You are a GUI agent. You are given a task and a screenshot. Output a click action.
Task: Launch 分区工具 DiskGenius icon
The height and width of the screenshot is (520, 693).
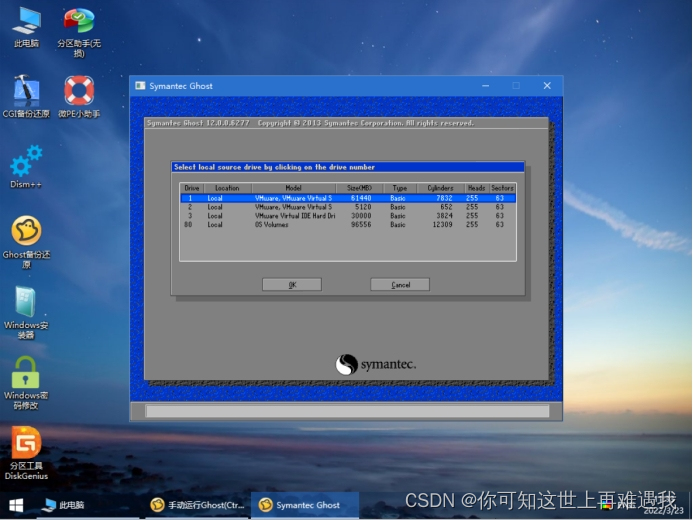click(26, 453)
